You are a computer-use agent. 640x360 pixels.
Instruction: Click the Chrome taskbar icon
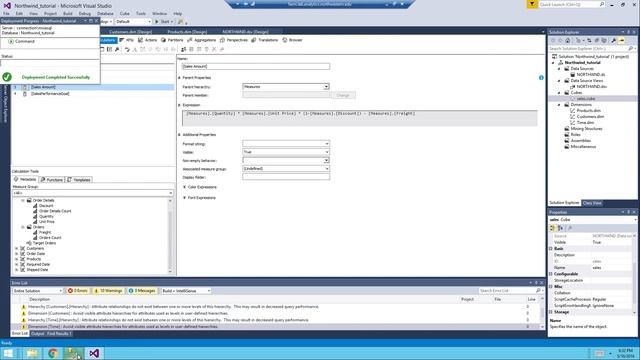click(x=53, y=353)
